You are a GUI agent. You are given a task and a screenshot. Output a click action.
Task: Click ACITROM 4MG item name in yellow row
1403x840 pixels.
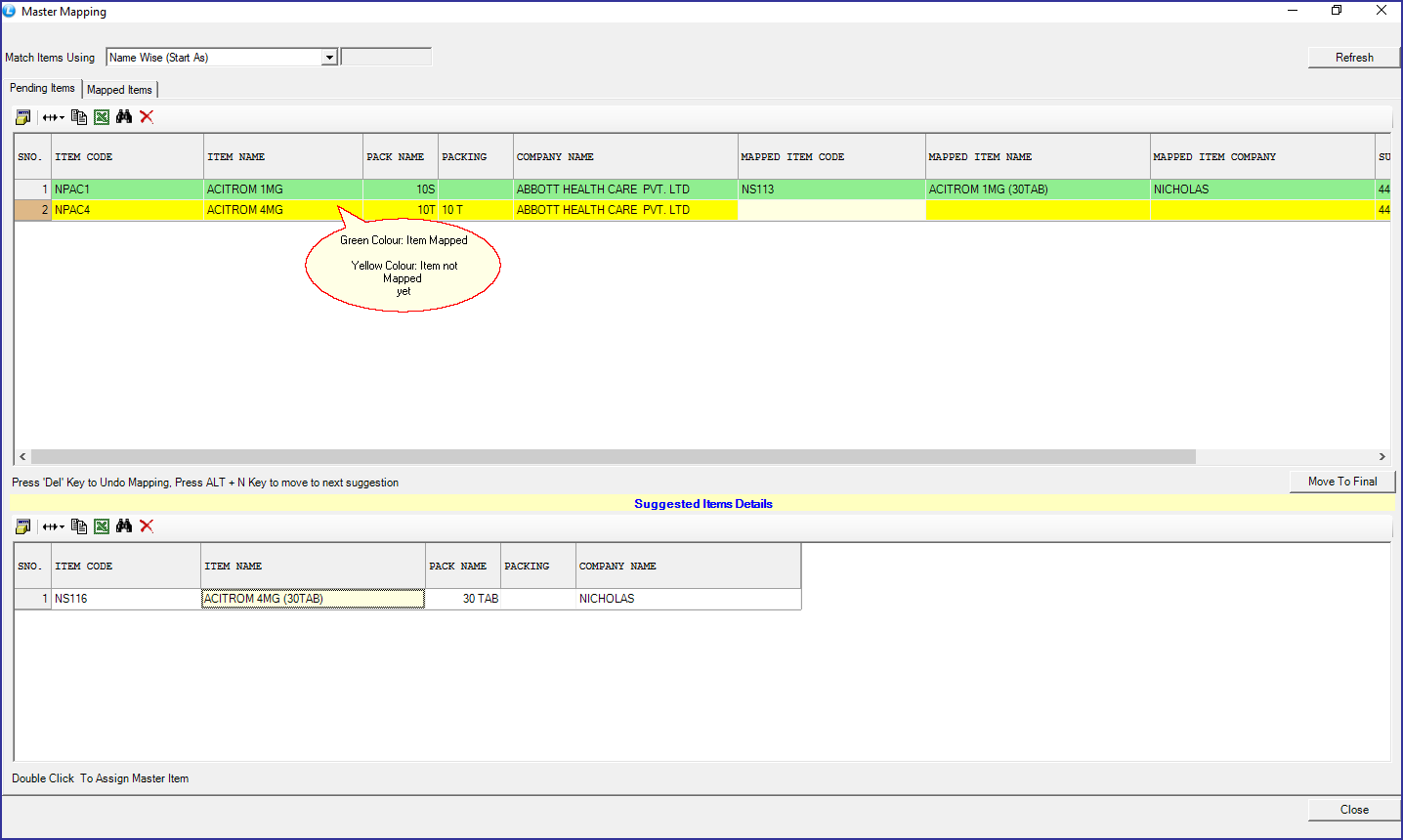point(283,210)
